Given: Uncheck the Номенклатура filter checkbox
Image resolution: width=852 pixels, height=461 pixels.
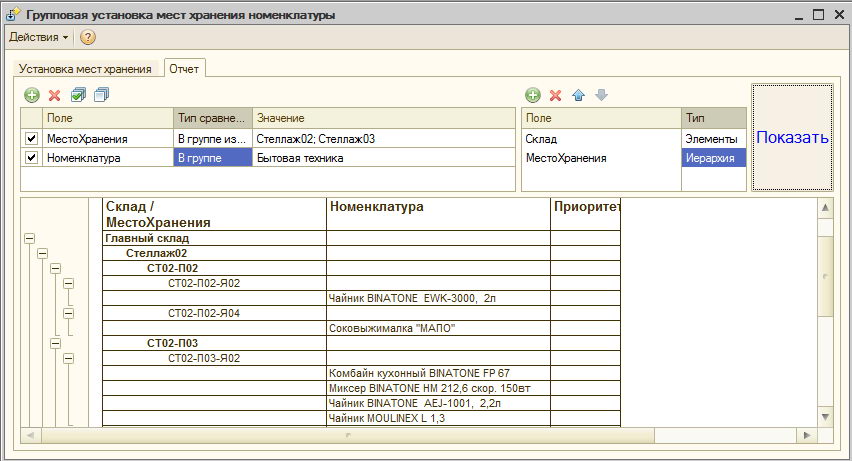Looking at the screenshot, I should coord(31,158).
